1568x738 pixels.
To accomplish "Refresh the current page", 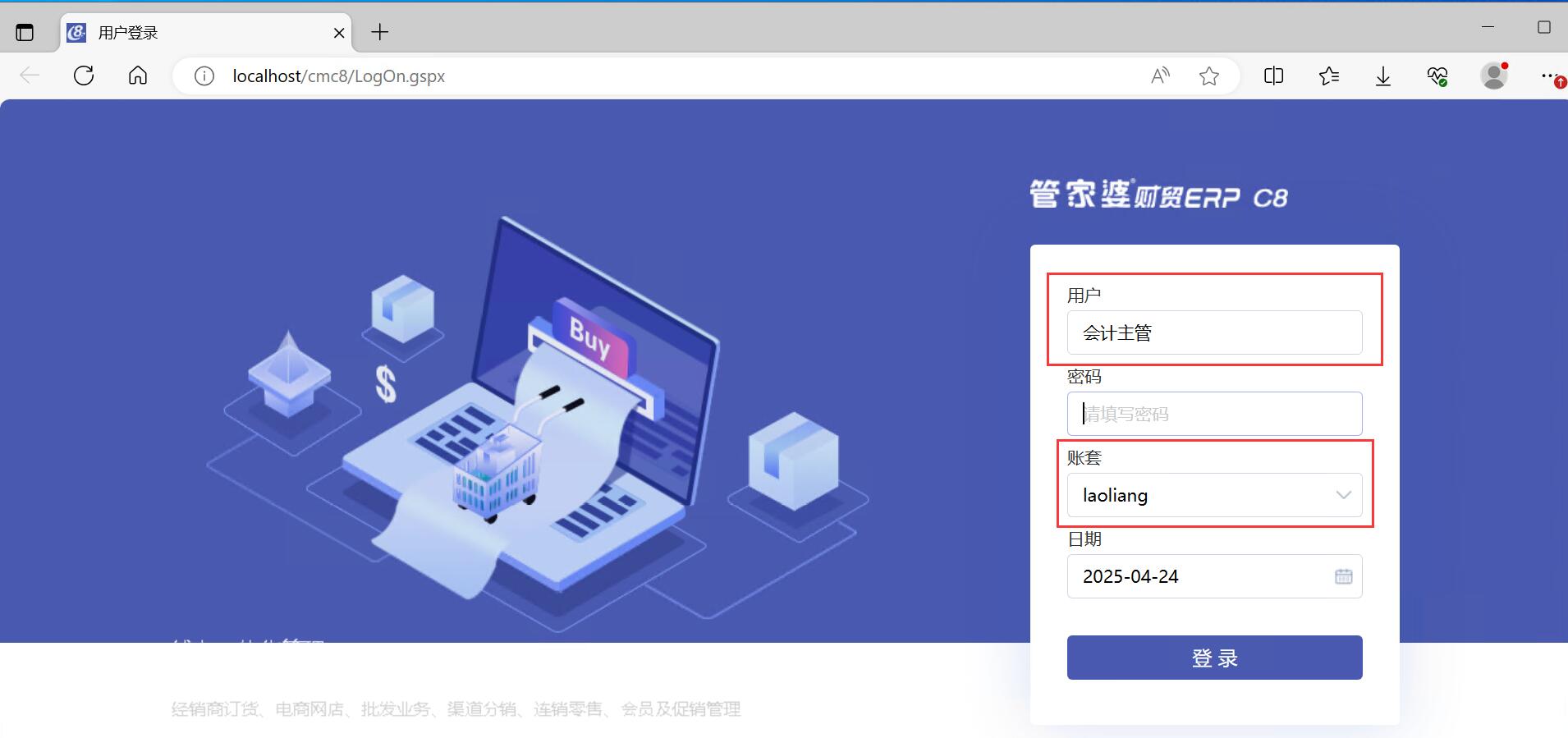I will pos(84,76).
